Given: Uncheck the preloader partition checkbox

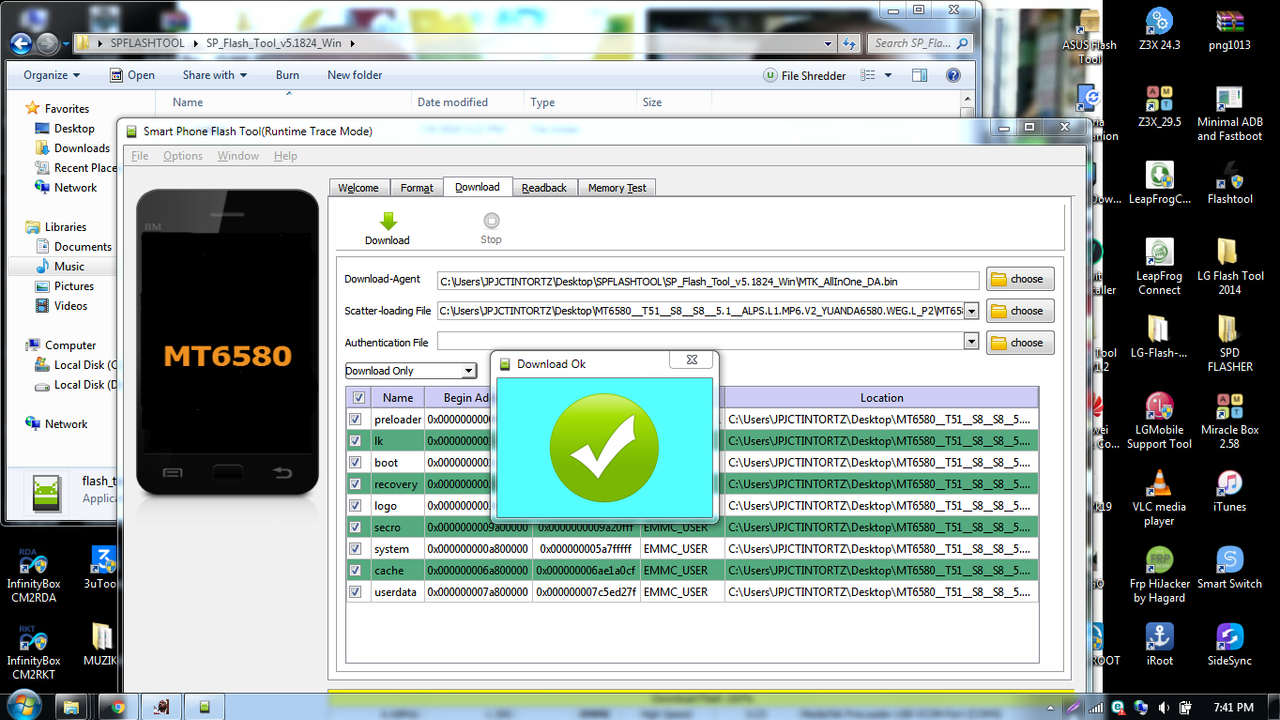Looking at the screenshot, I should pos(355,419).
